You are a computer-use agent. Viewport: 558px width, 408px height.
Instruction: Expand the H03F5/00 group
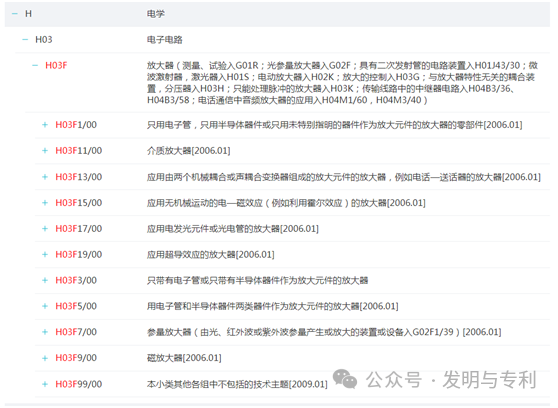(x=45, y=306)
